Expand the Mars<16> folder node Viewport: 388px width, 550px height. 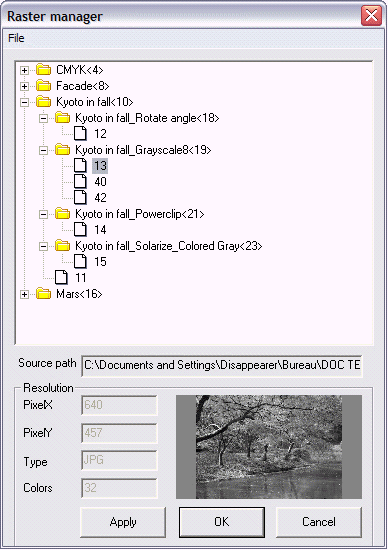tap(24, 294)
